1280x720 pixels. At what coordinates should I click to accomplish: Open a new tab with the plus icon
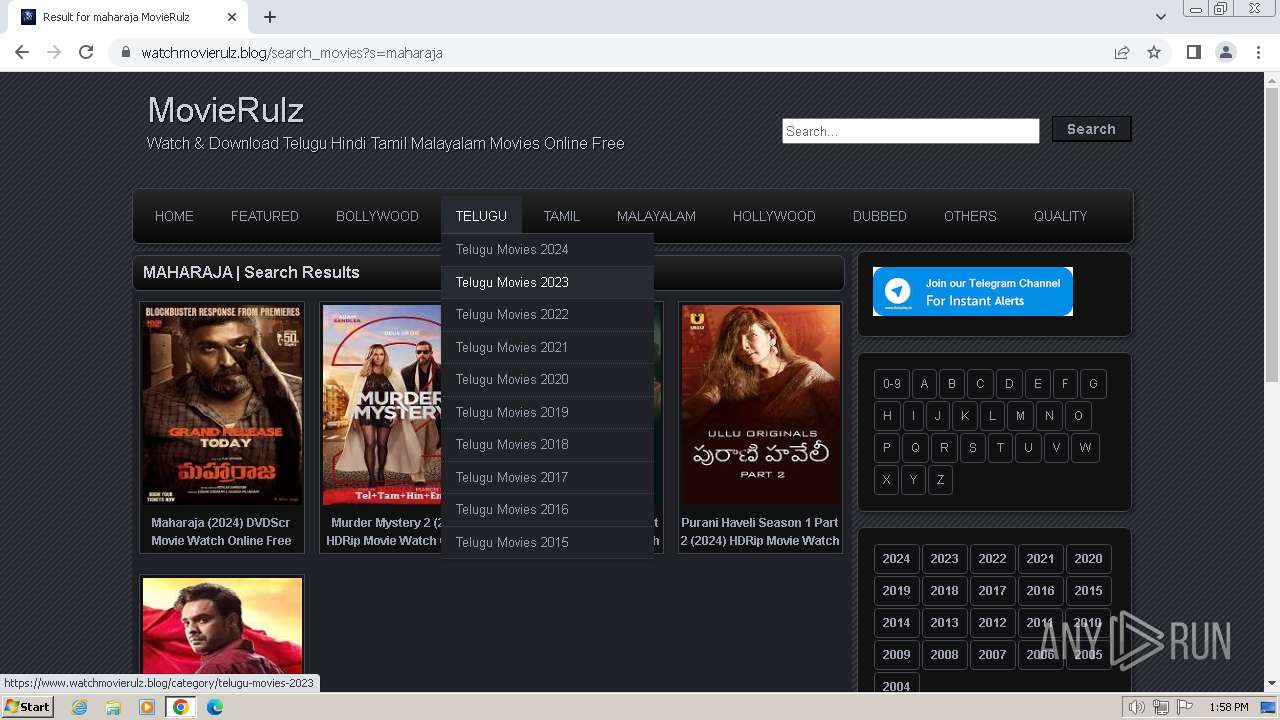tap(270, 17)
